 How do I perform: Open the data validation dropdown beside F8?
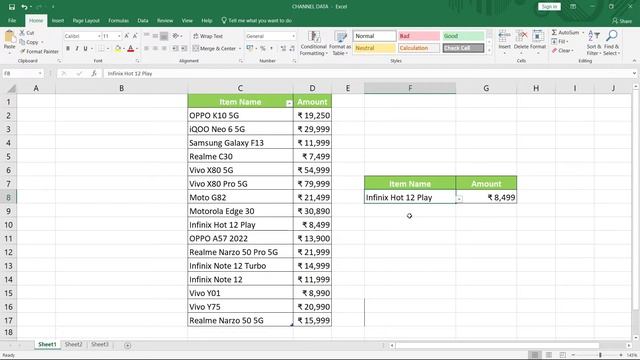pyautogui.click(x=459, y=199)
